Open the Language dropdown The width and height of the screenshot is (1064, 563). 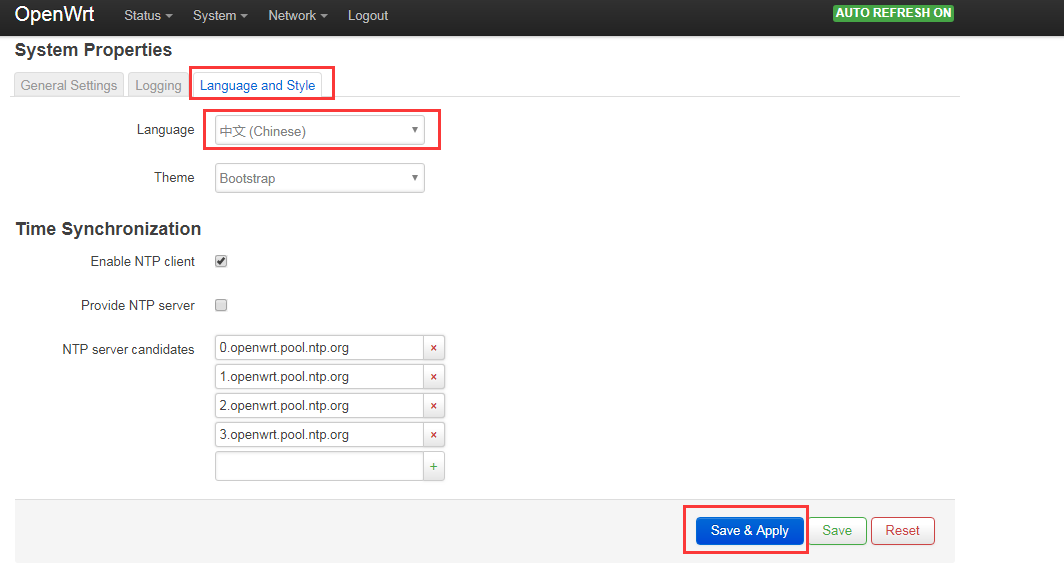(x=320, y=131)
